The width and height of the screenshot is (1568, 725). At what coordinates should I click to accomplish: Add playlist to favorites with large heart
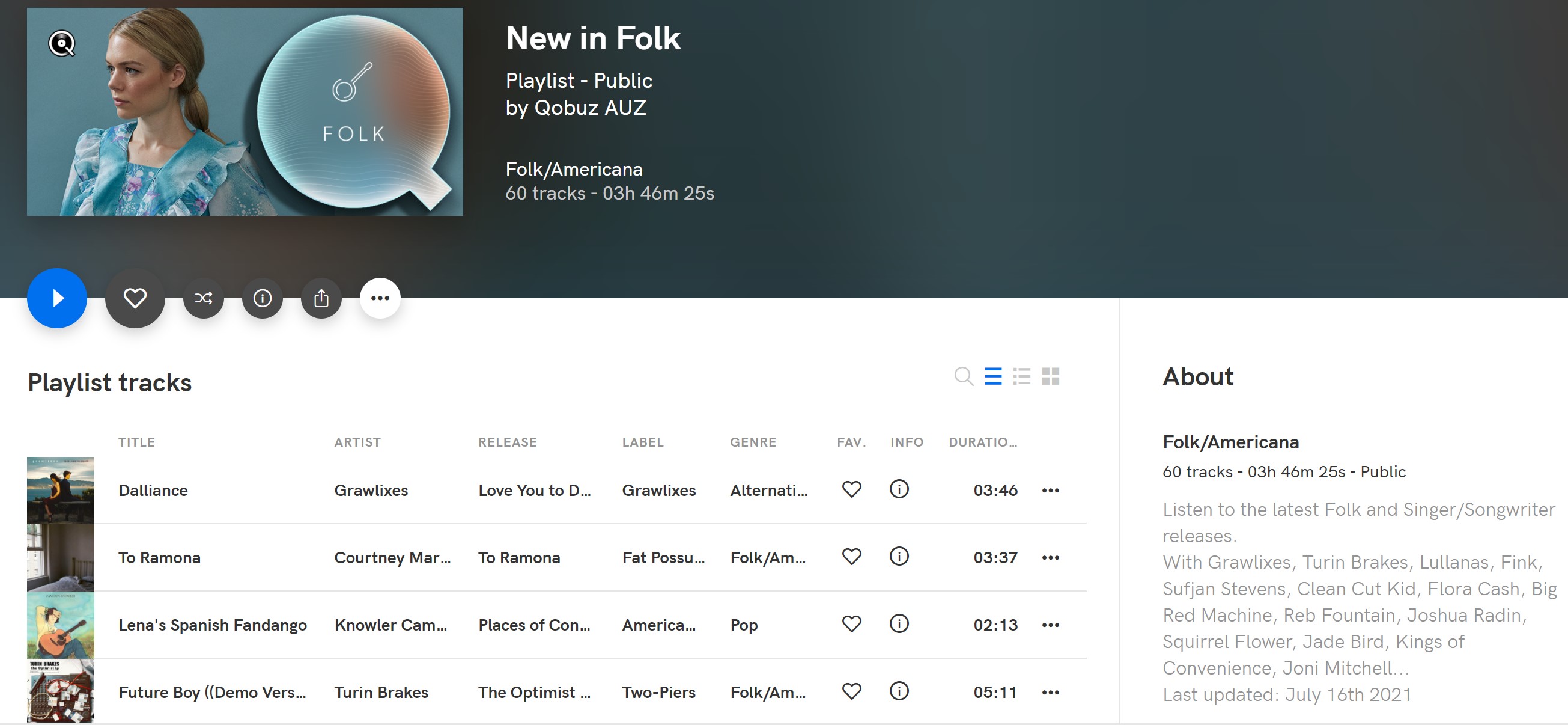coord(135,298)
